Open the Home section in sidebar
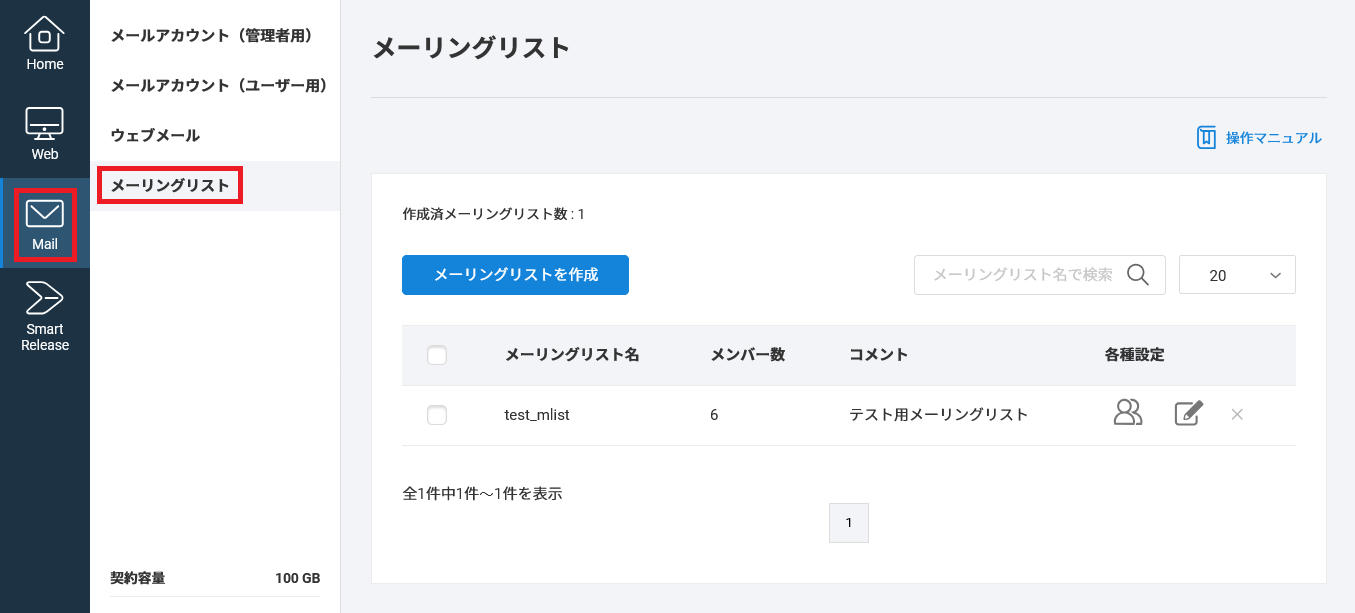Screen dimensions: 1355x613 44,45
